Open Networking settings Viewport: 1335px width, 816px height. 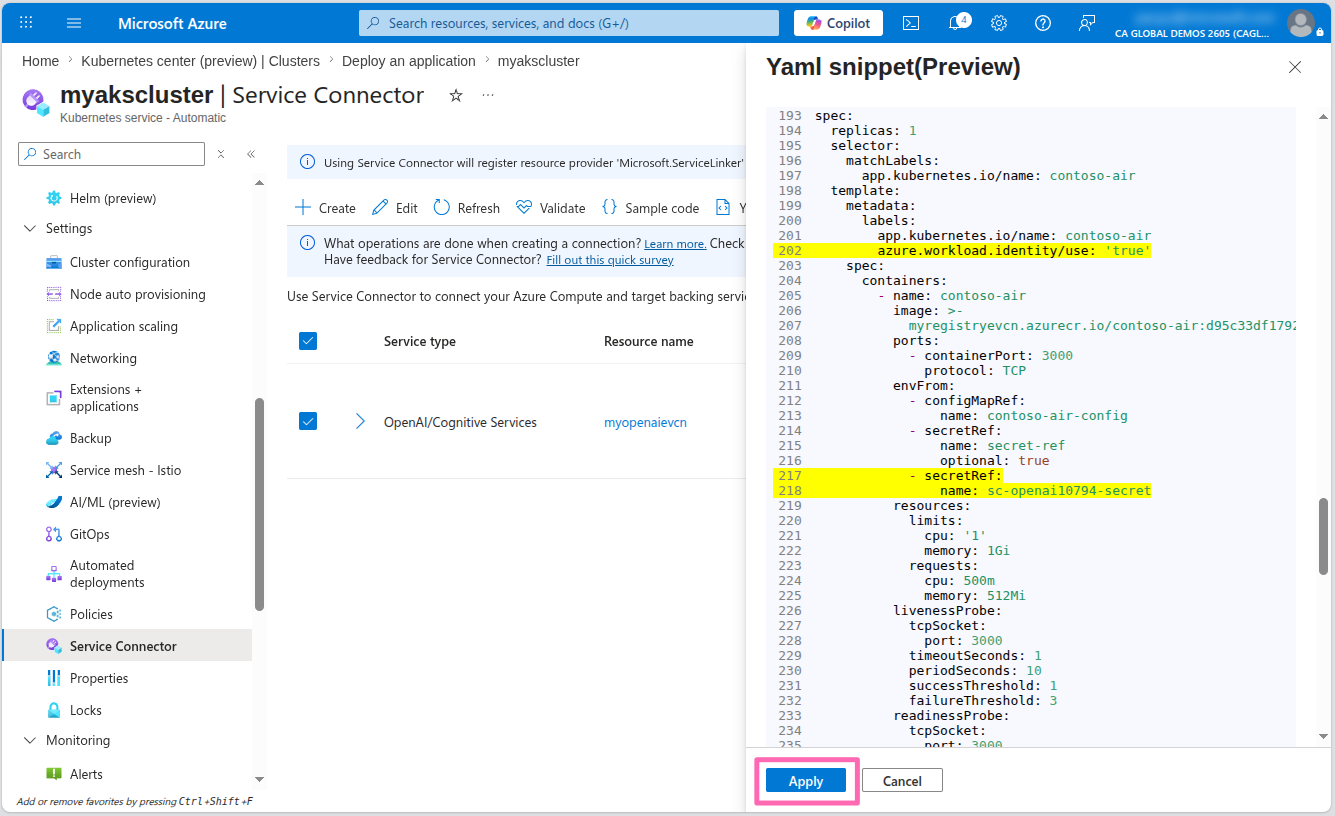(103, 358)
